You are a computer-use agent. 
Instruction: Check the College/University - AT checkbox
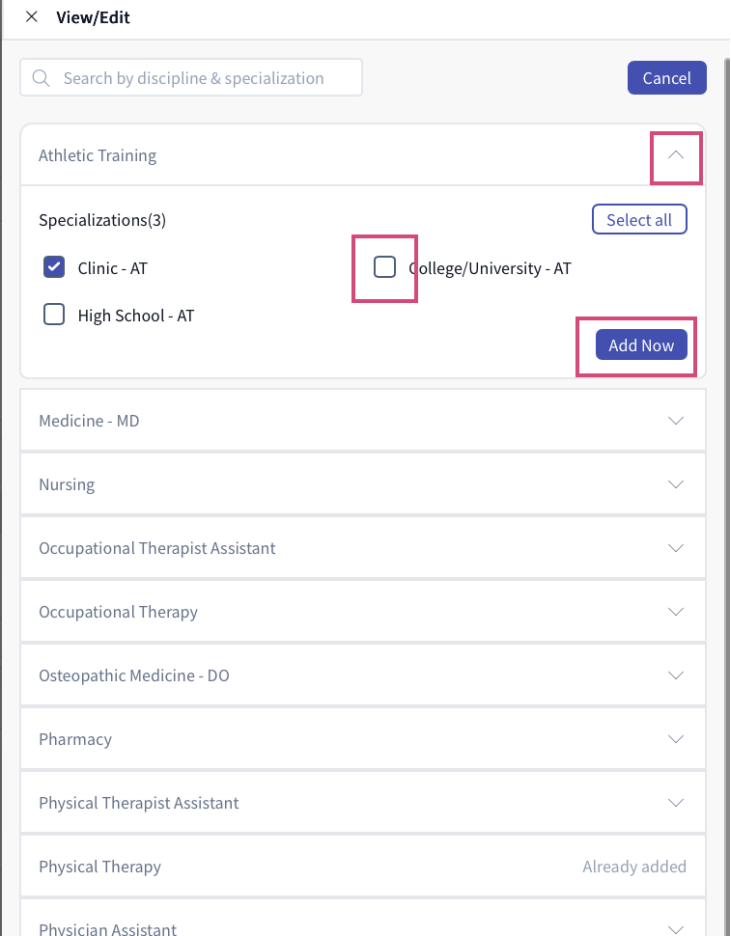385,267
